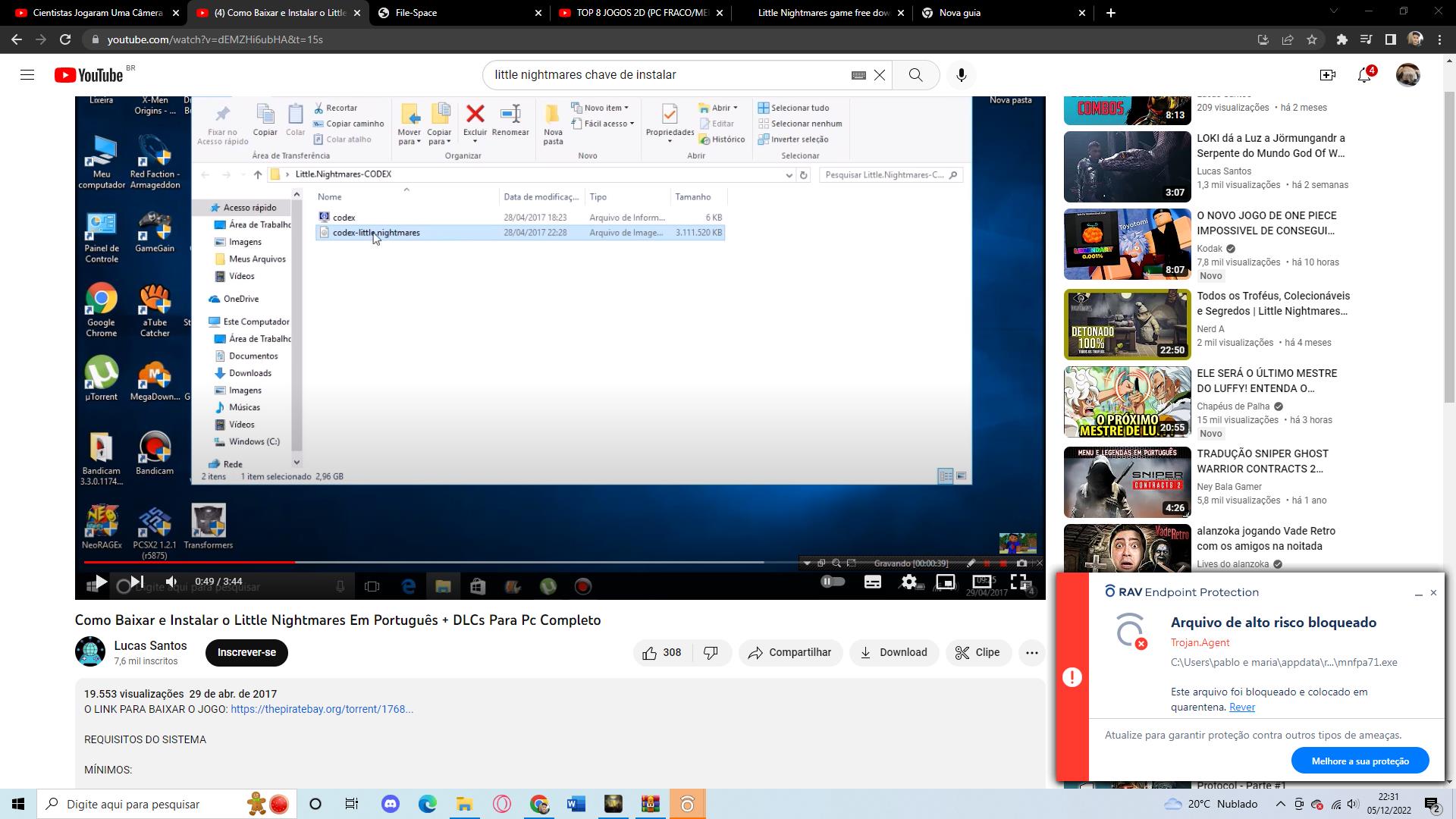Search with voice microphone
The height and width of the screenshot is (819, 1456).
[x=962, y=75]
